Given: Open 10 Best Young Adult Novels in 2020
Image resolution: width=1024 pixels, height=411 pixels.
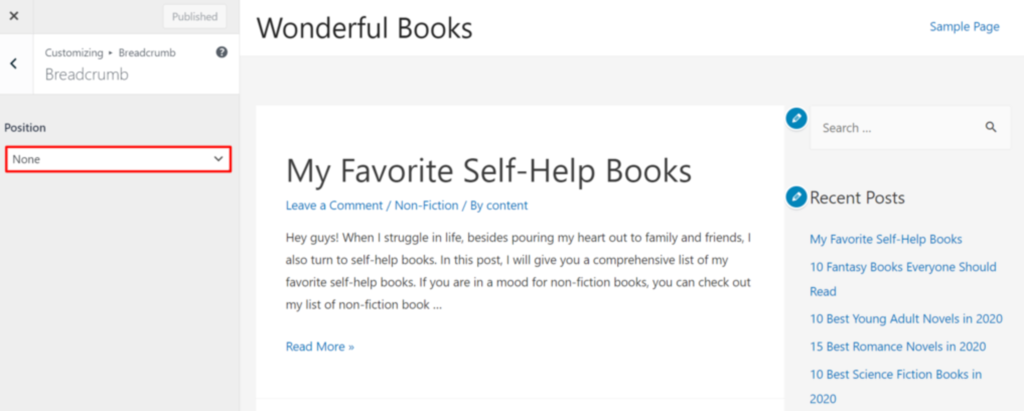Looking at the screenshot, I should (905, 318).
